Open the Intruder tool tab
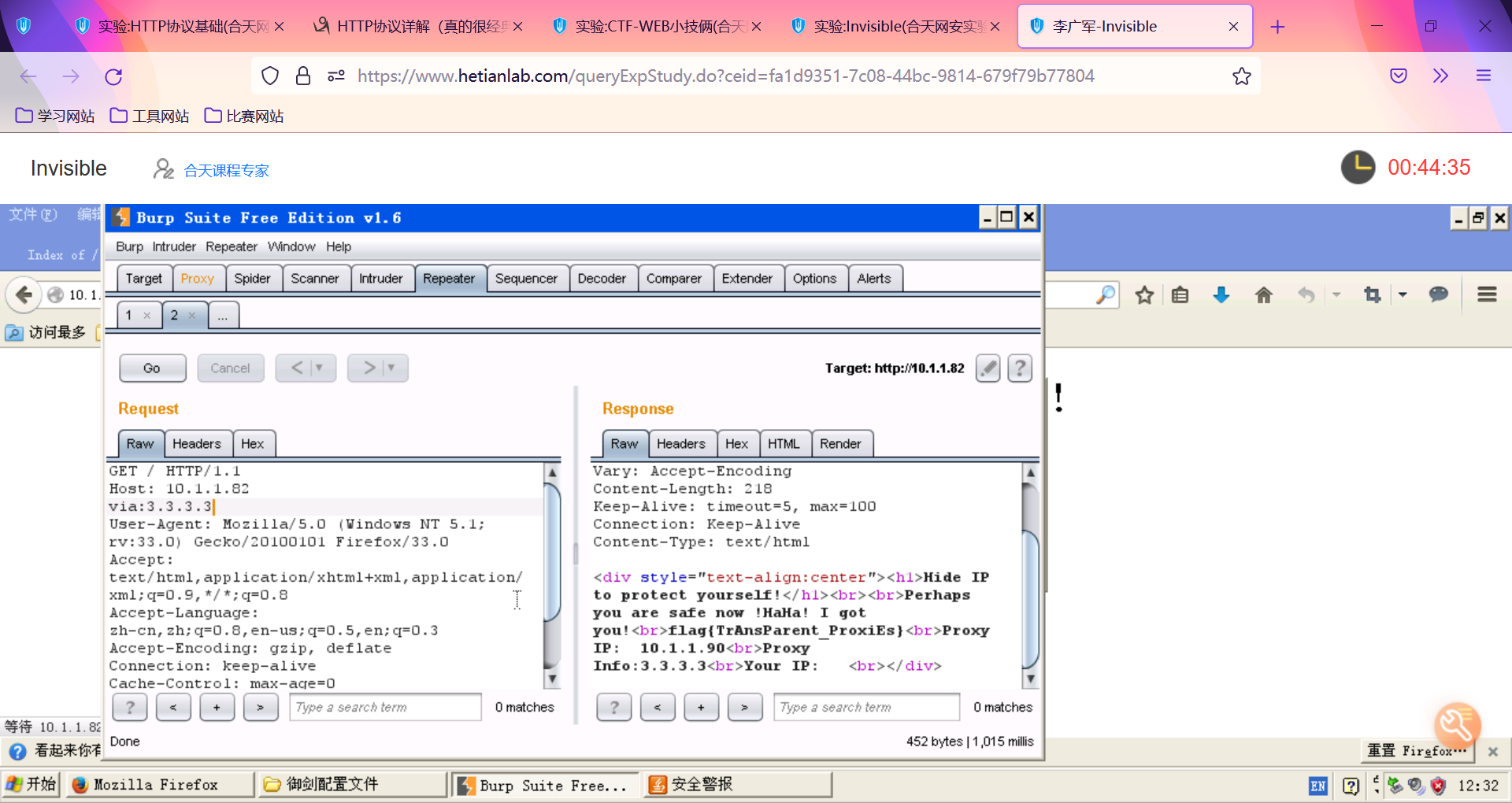This screenshot has width=1512, height=803. (x=380, y=279)
